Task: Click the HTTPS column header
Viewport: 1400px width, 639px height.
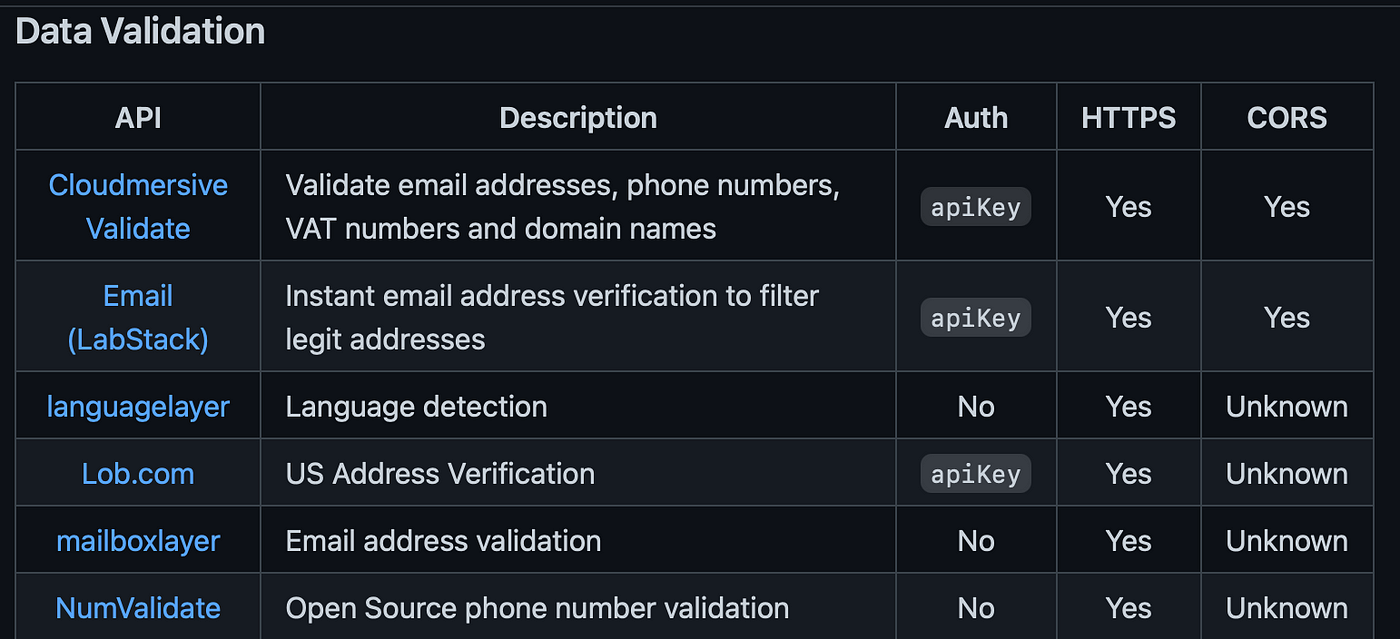Action: [1129, 118]
